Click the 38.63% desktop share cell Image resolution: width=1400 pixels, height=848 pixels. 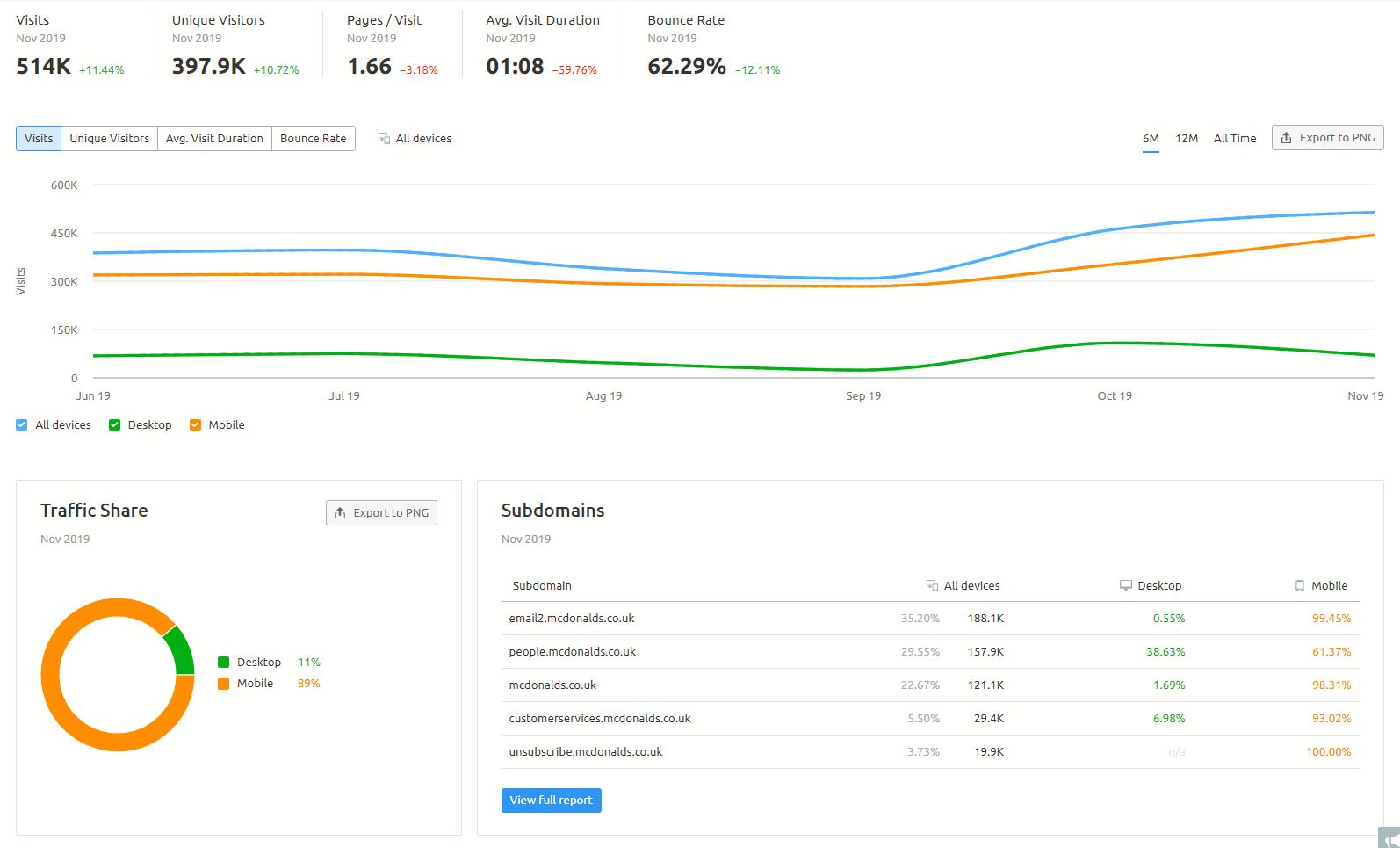point(1165,652)
